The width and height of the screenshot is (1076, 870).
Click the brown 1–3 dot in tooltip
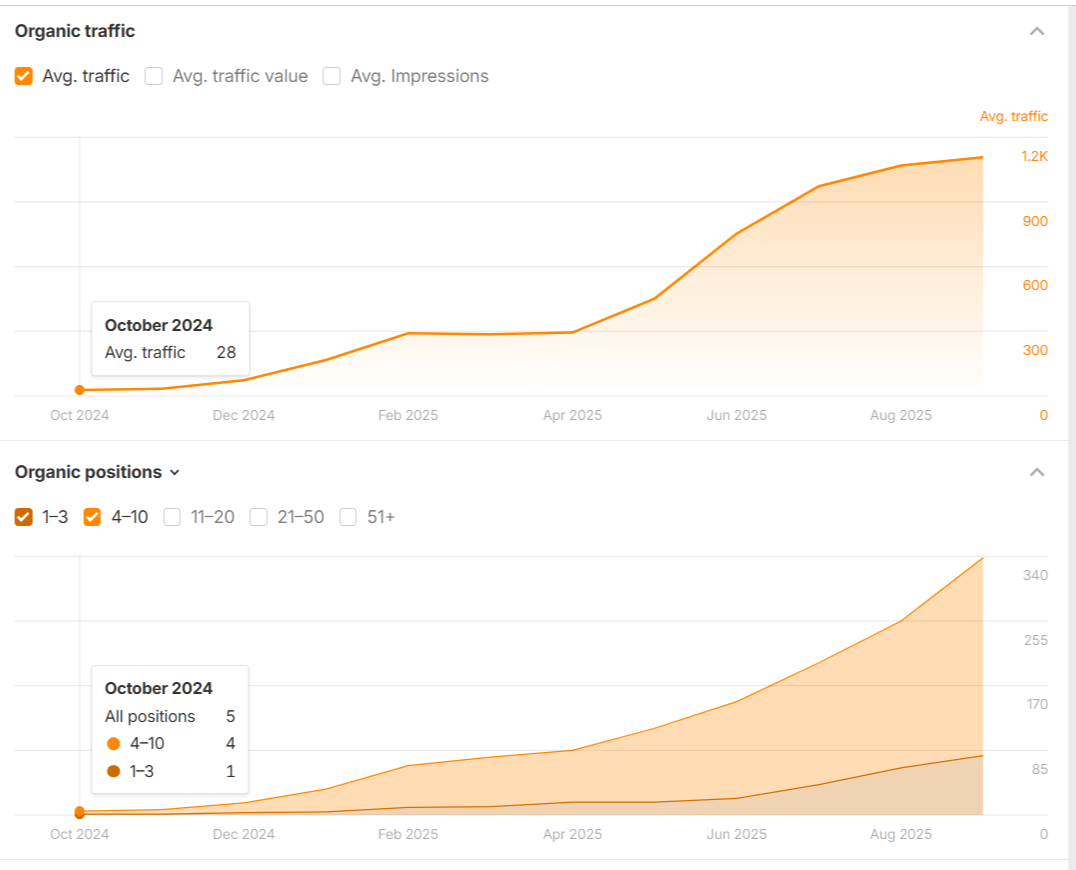tap(113, 772)
